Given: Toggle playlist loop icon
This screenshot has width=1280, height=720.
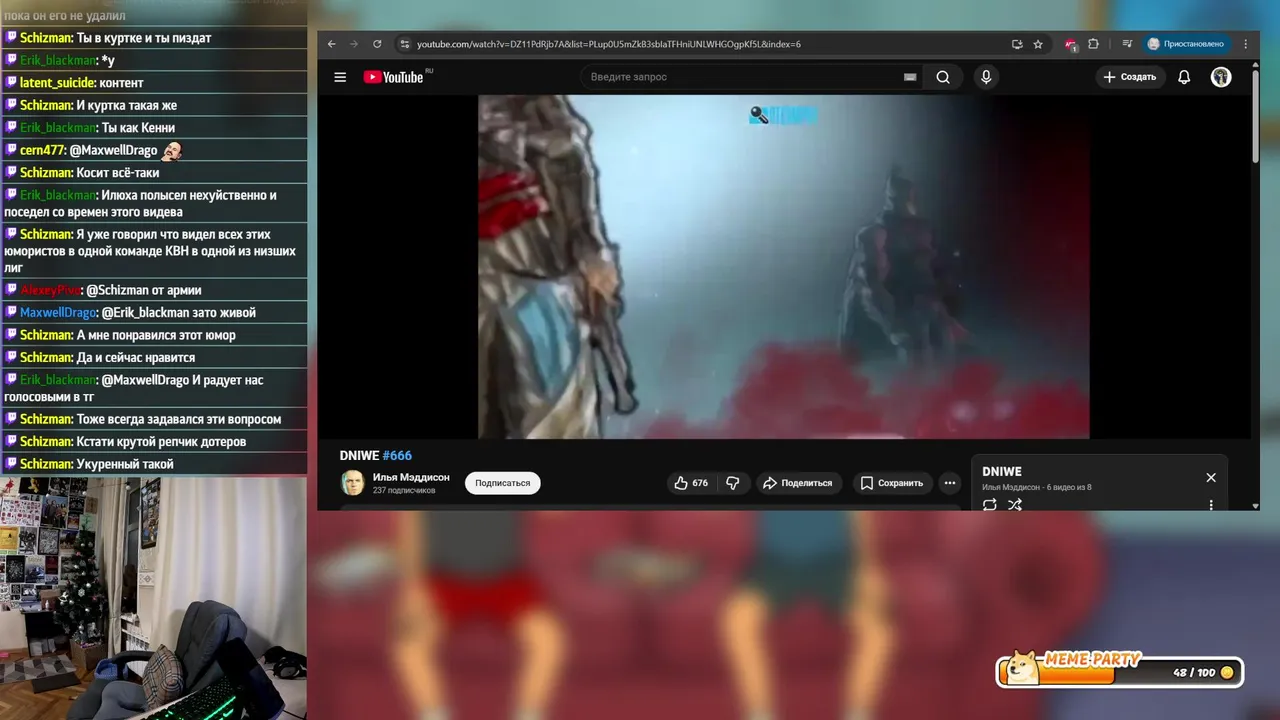Looking at the screenshot, I should pyautogui.click(x=990, y=504).
